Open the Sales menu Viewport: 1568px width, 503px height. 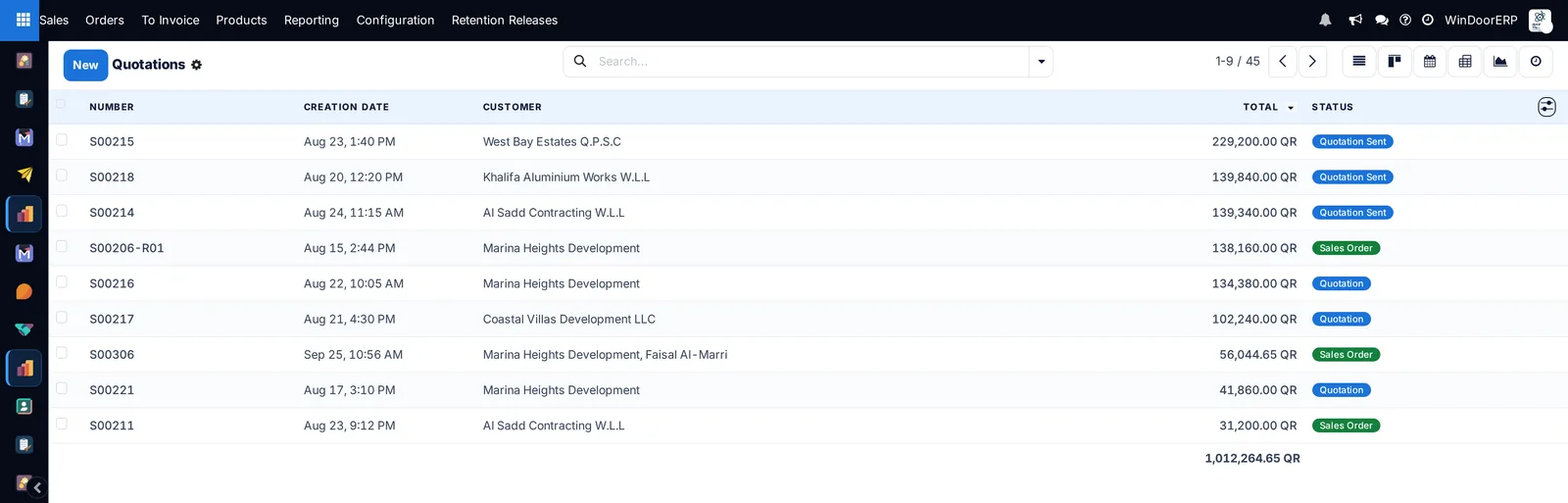(x=54, y=20)
